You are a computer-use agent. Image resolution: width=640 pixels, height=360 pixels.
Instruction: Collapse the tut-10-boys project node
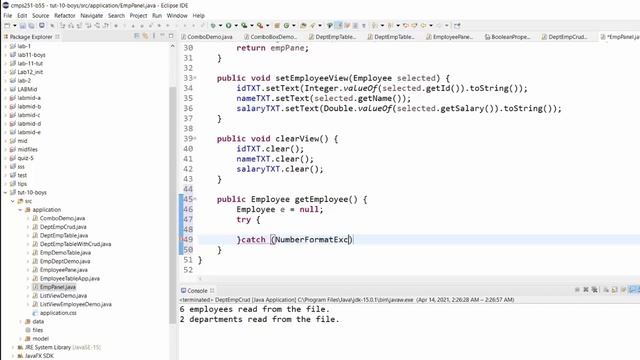pyautogui.click(x=5, y=192)
